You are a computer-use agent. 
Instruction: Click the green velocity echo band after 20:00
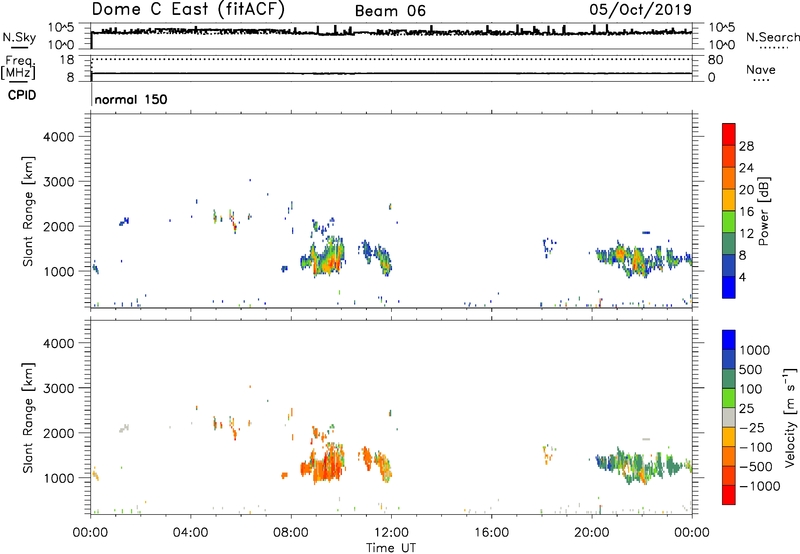click(643, 465)
